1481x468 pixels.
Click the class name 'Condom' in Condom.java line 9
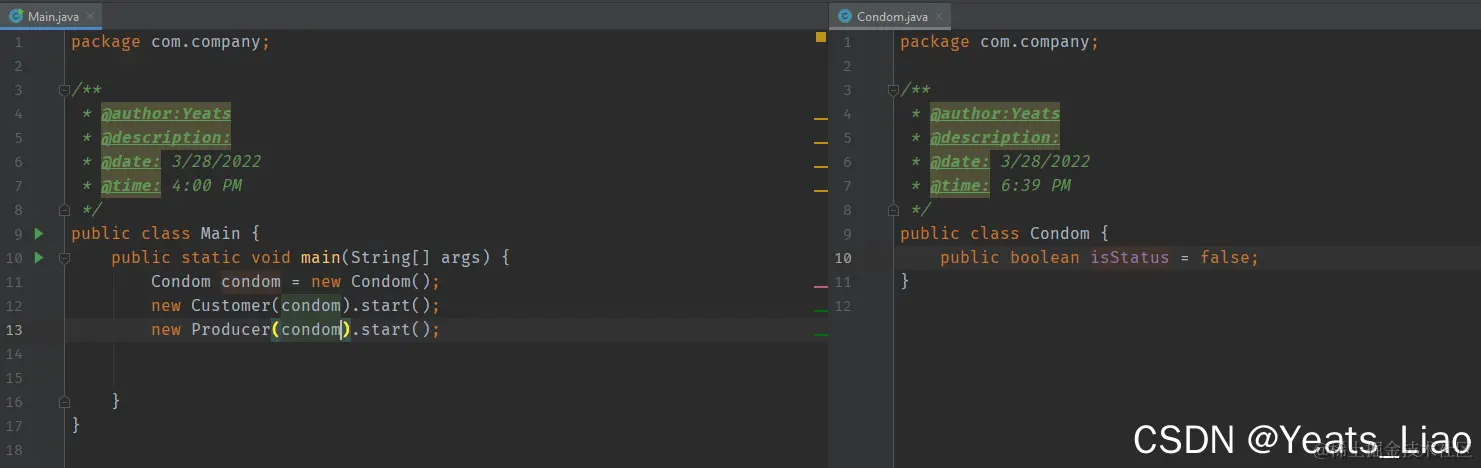pos(1060,233)
